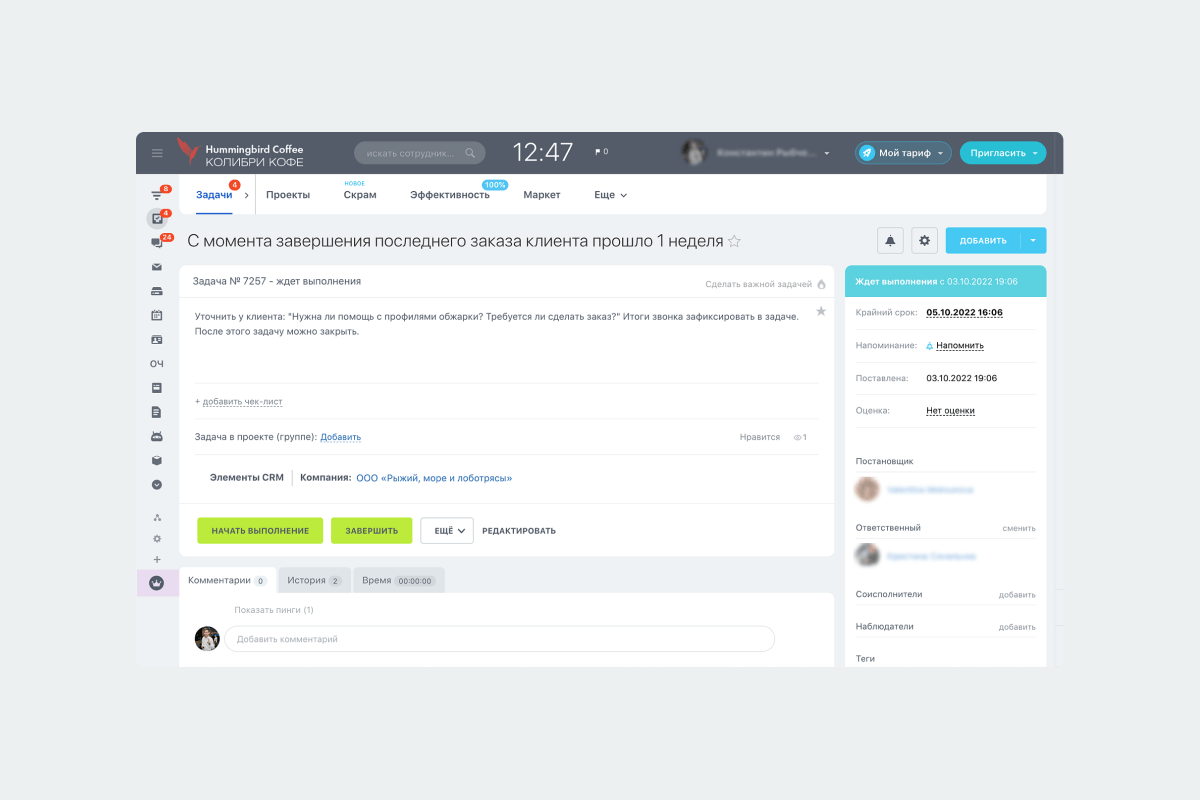Click the РЕДАКТИРОВАТЬ link
The height and width of the screenshot is (800, 1200).
[519, 531]
